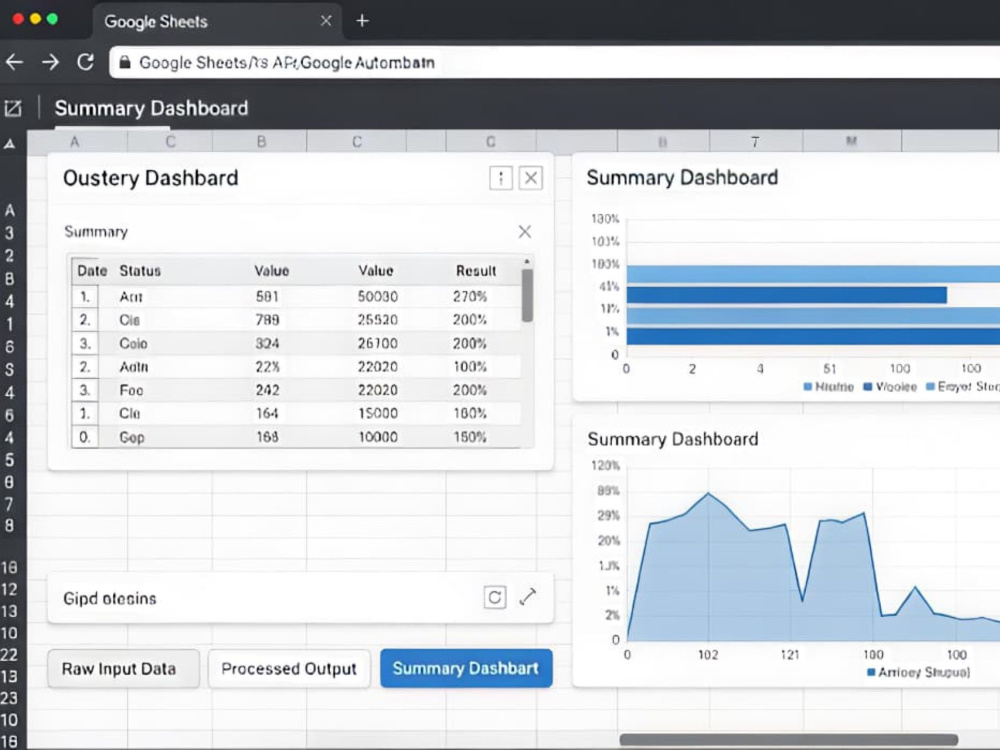Click the refresh icon in Gipd oteains card
Viewport: 1000px width, 750px height.
(x=495, y=598)
